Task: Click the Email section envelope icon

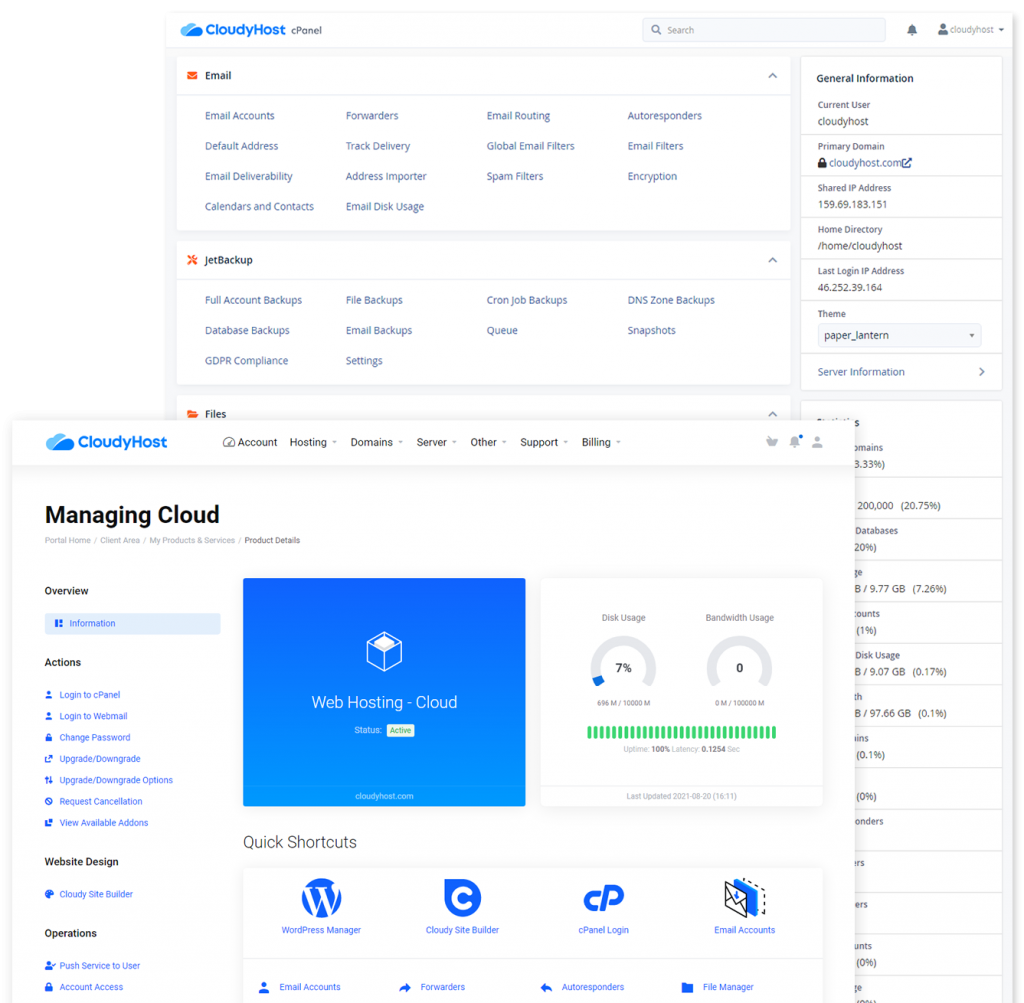Action: coord(192,76)
